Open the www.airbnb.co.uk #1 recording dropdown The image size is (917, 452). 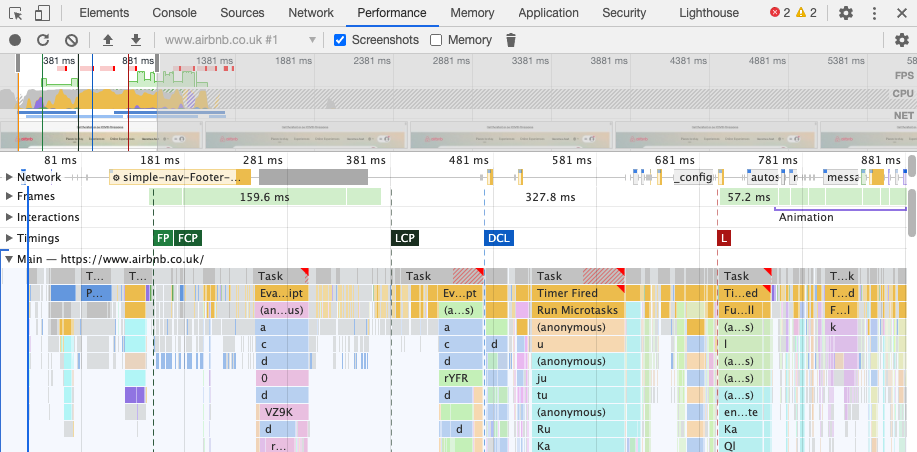pos(240,40)
